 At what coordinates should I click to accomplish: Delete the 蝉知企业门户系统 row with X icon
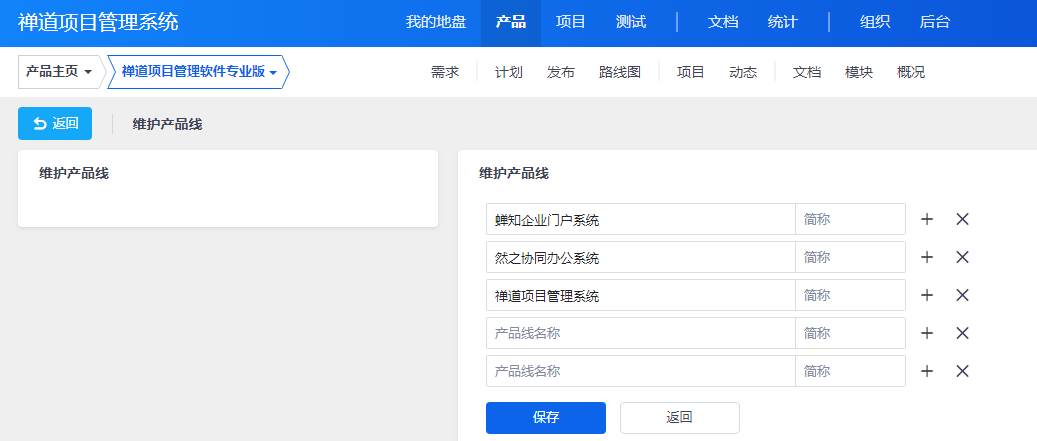pyautogui.click(x=962, y=220)
